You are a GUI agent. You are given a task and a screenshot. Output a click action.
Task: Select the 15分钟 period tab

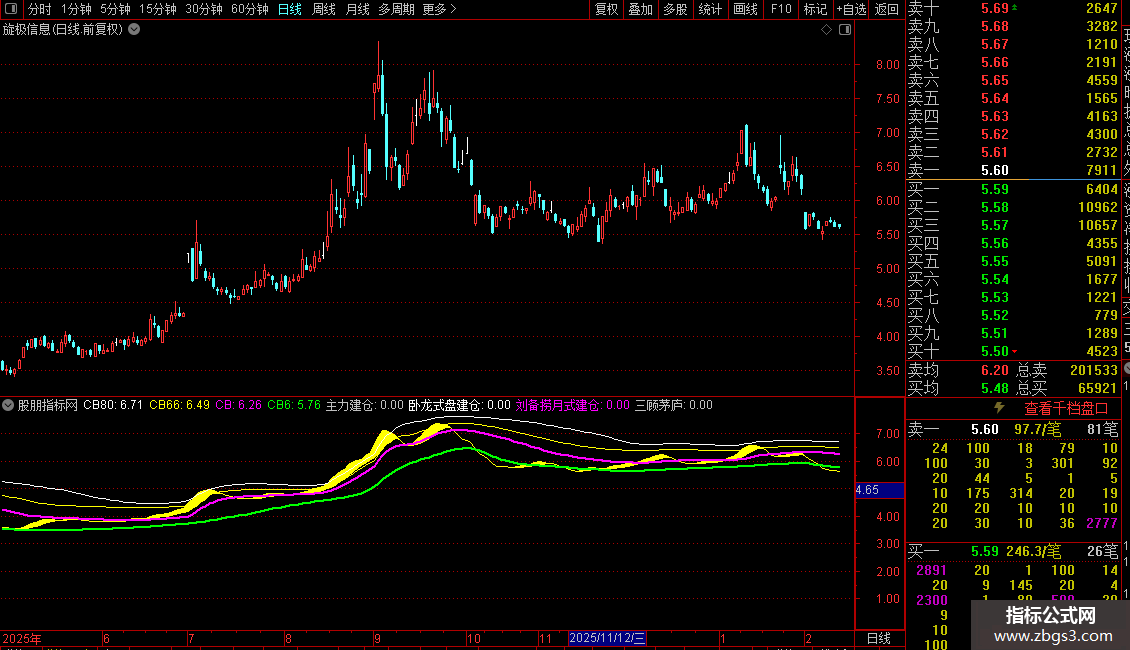158,9
